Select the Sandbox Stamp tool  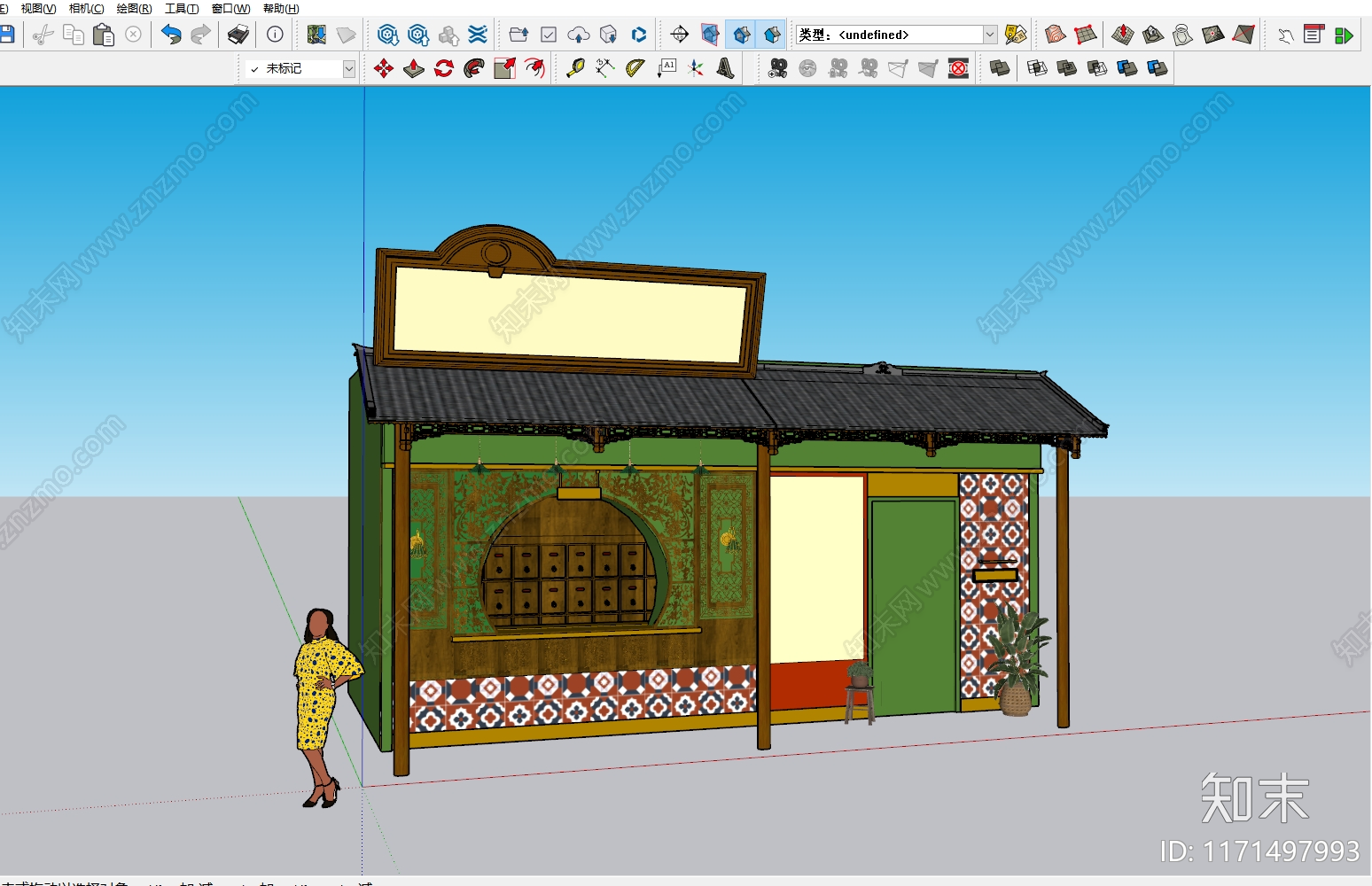(1152, 35)
